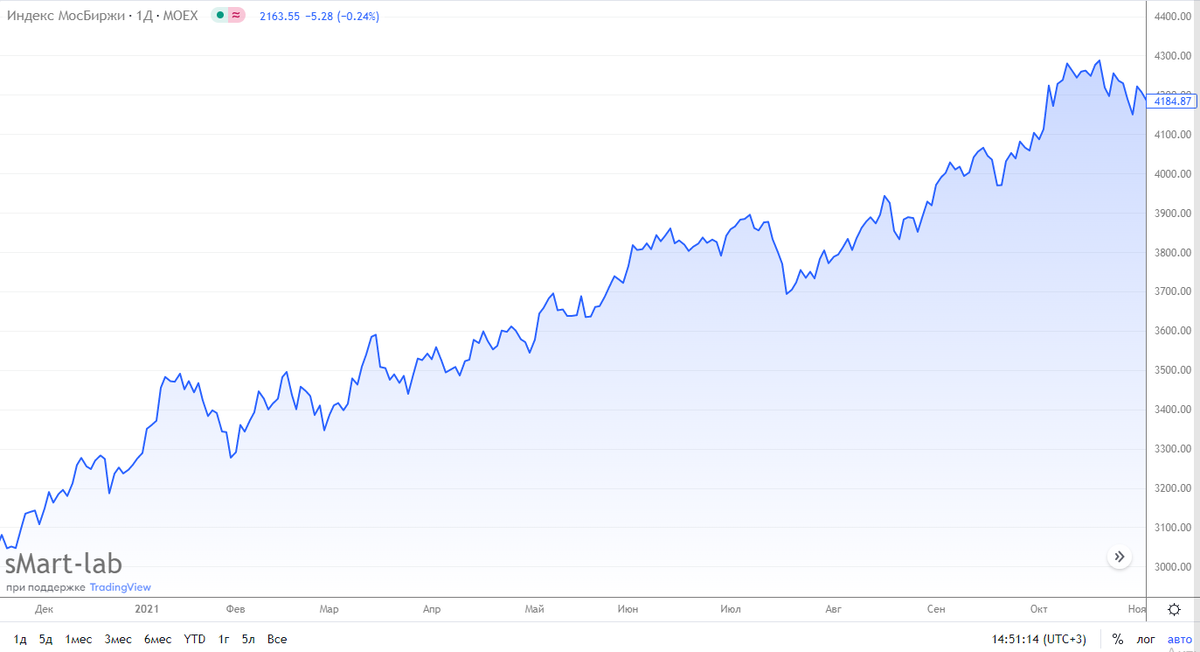Select the YTD time range
Screen dimensions: 1200x652
tap(195, 639)
